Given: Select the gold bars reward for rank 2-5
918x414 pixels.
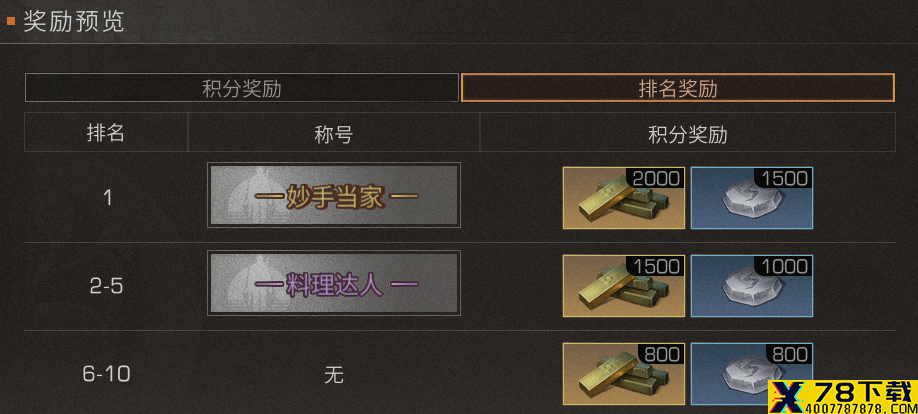Looking at the screenshot, I should [624, 286].
